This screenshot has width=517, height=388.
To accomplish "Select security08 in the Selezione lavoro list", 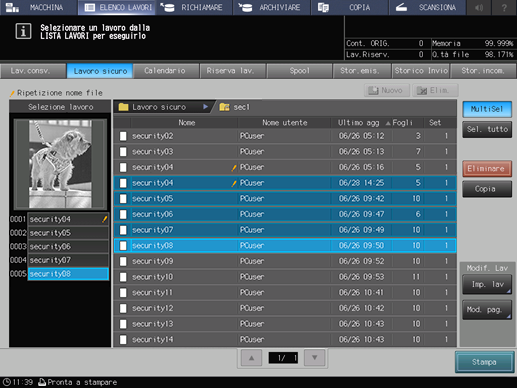I will click(x=68, y=274).
